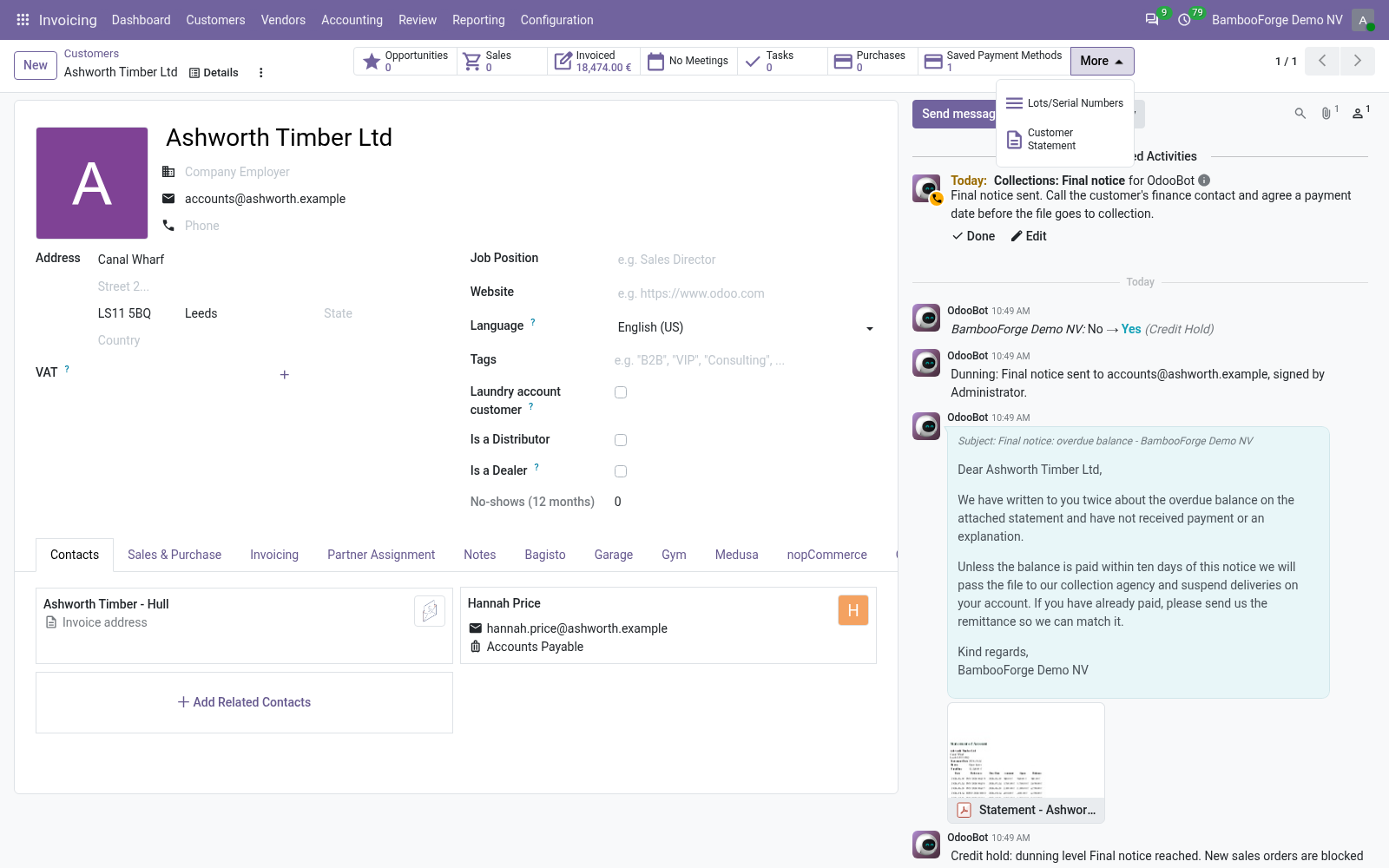Tick the Is a Dealer checkbox

point(621,471)
